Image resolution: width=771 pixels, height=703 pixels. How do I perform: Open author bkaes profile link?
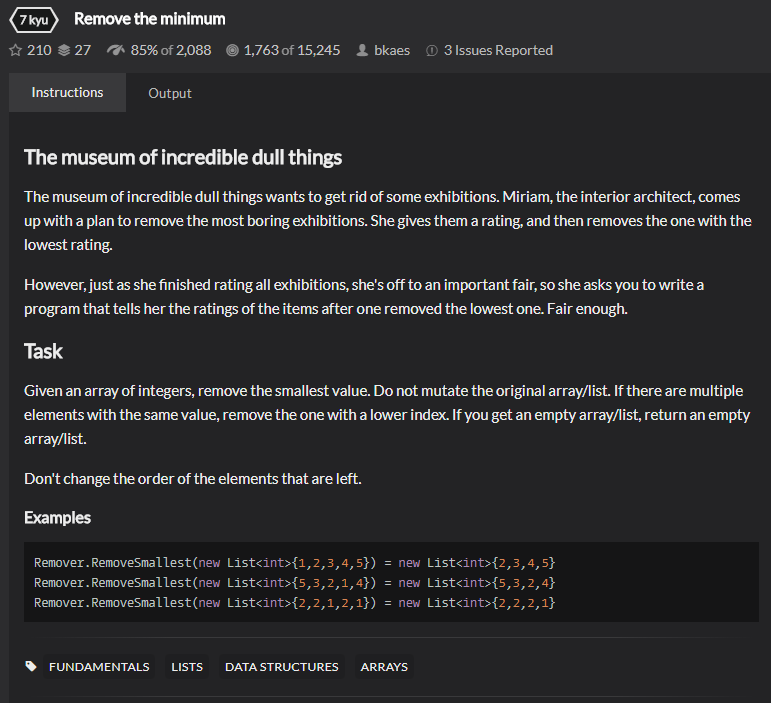pos(392,50)
